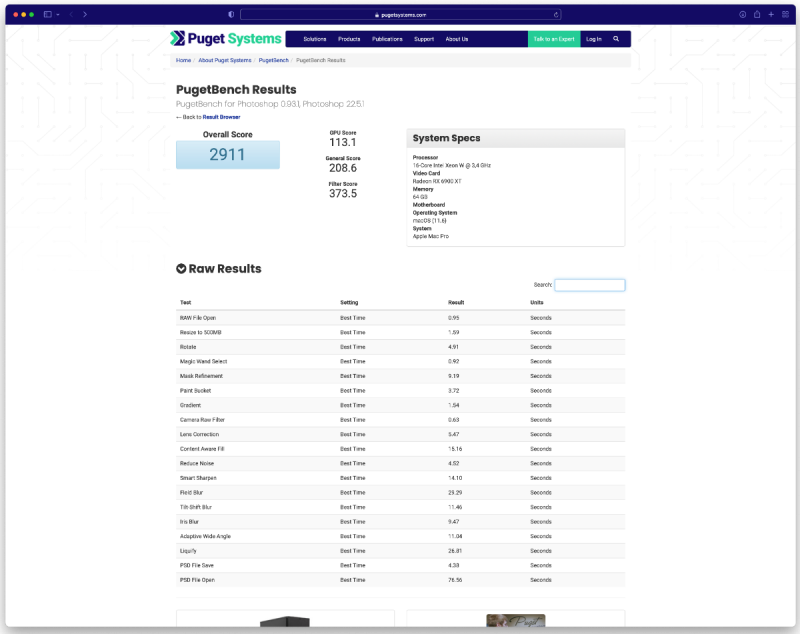Open the About Us menu

coord(457,39)
